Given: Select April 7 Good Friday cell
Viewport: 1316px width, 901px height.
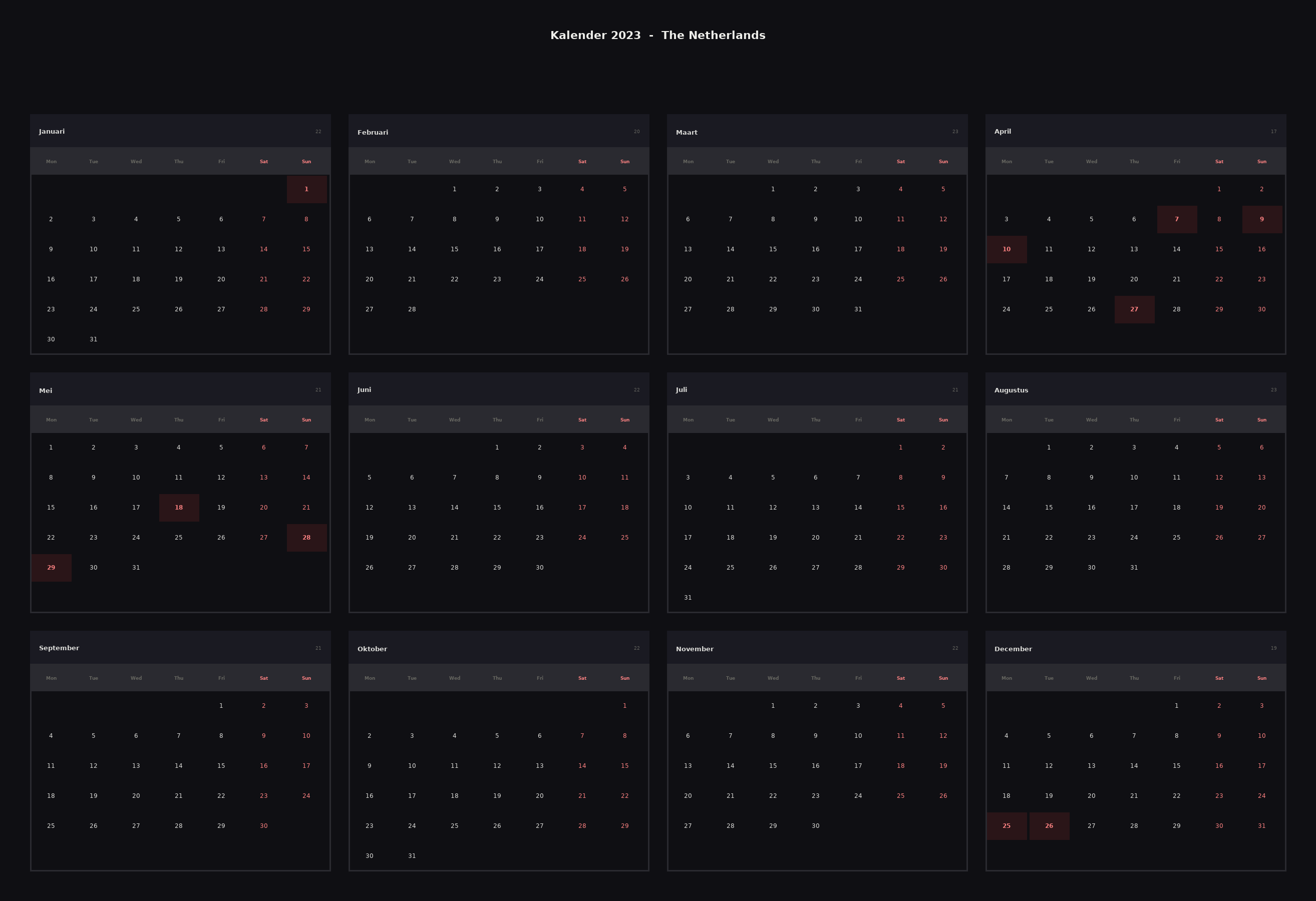Looking at the screenshot, I should (x=1177, y=219).
